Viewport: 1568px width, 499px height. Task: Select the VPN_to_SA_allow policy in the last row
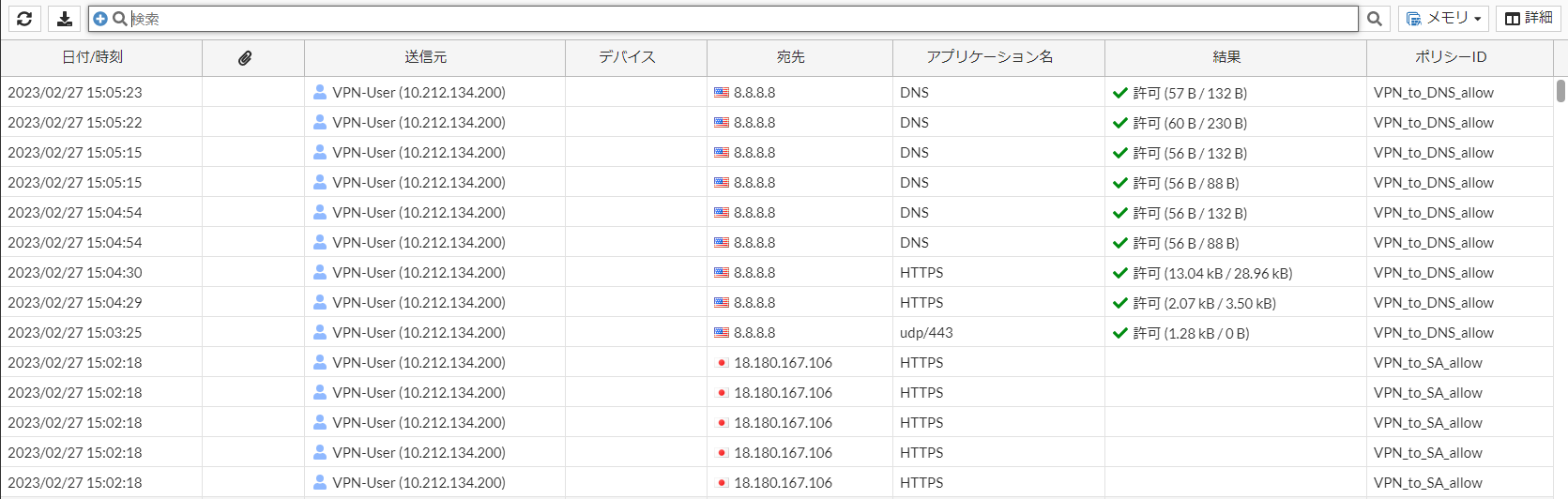(1427, 482)
